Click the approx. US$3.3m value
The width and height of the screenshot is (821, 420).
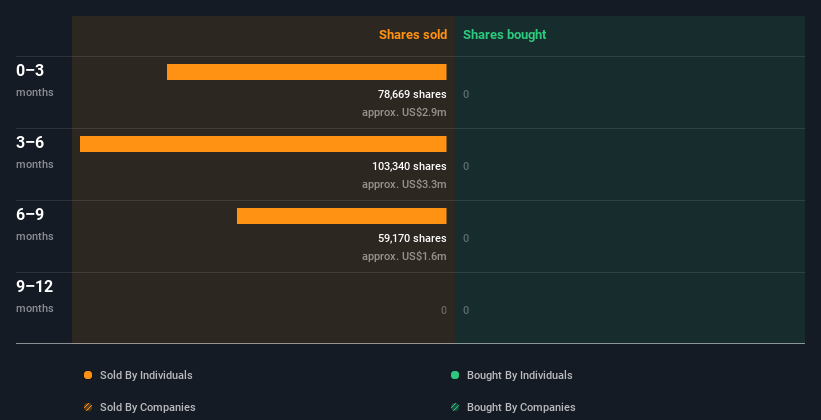(x=404, y=184)
